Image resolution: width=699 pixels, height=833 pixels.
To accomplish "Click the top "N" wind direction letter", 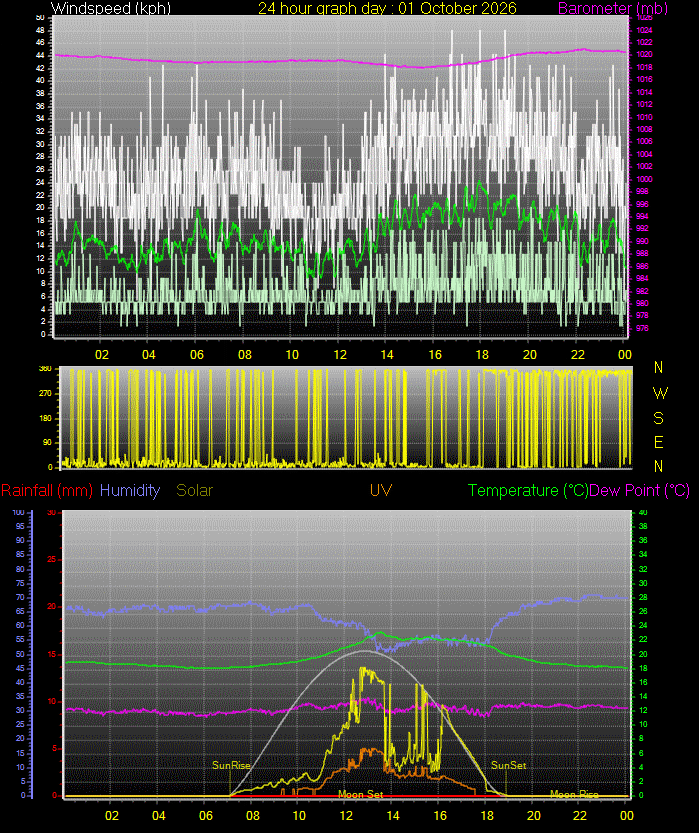I will point(659,367).
